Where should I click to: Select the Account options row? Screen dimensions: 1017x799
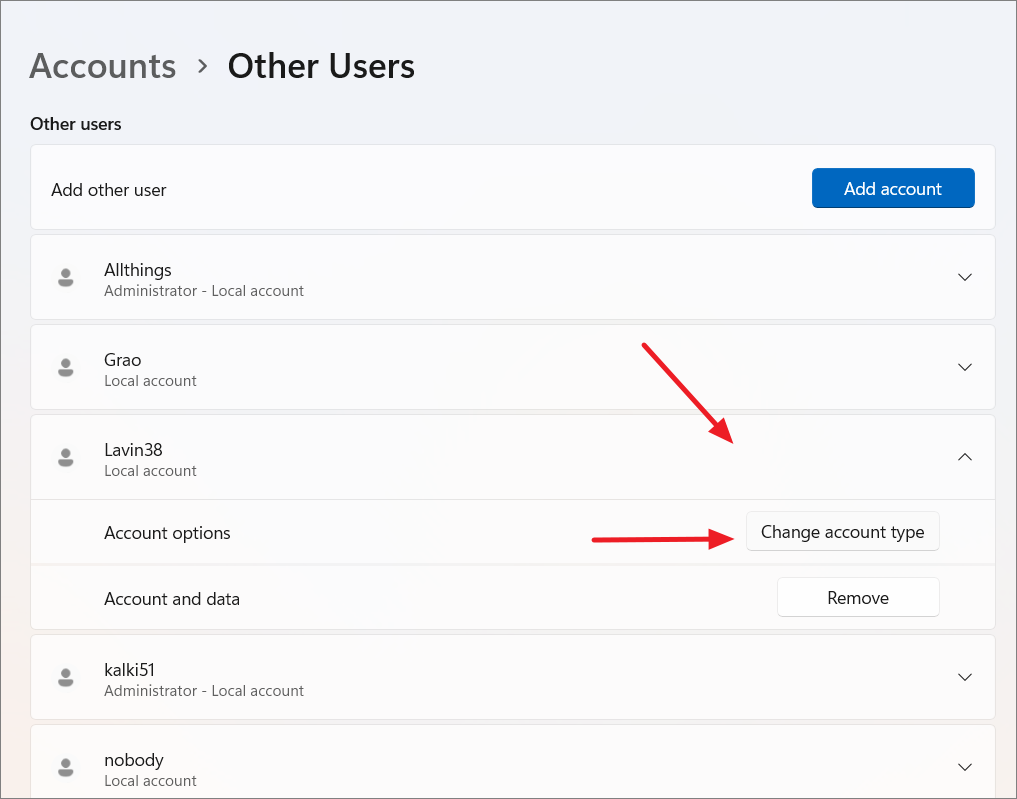(x=167, y=533)
